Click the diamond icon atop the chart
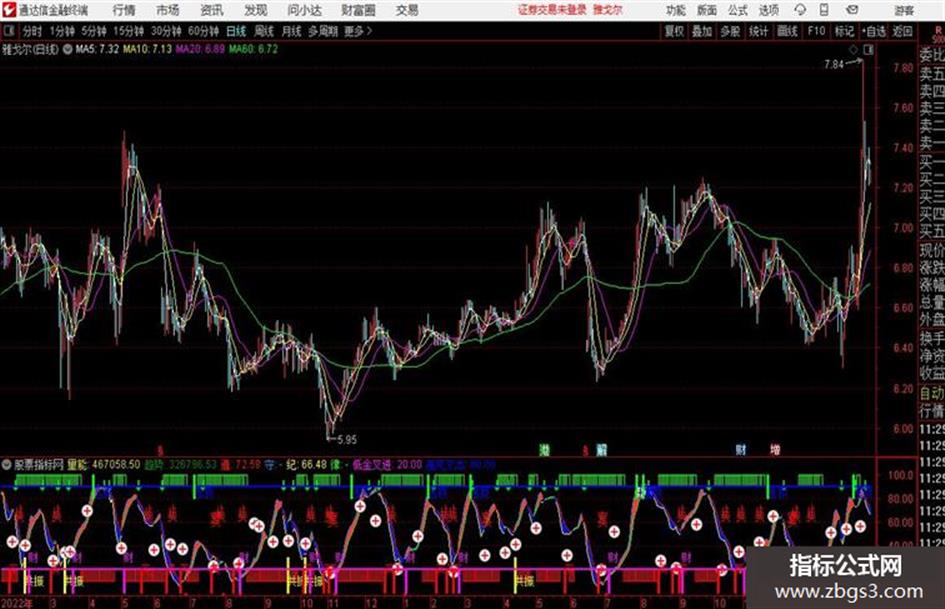945x609 pixels. click(x=853, y=50)
